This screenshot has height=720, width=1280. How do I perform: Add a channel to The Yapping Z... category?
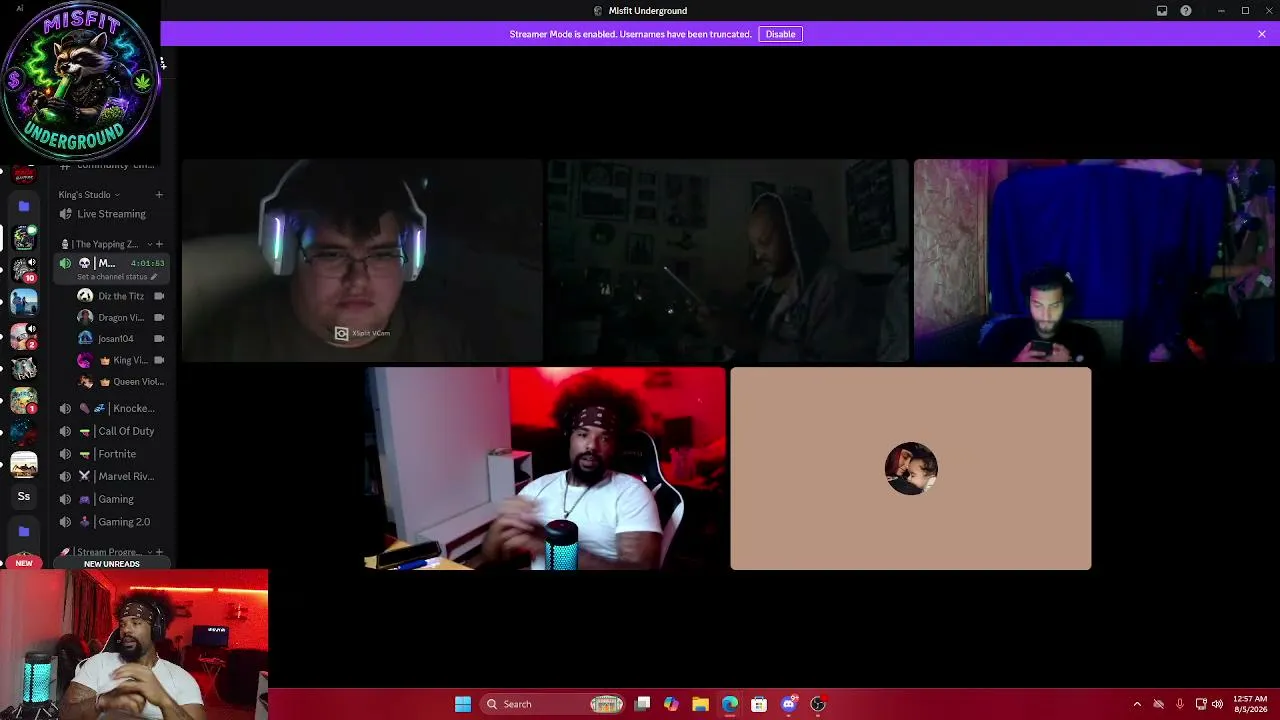[159, 244]
